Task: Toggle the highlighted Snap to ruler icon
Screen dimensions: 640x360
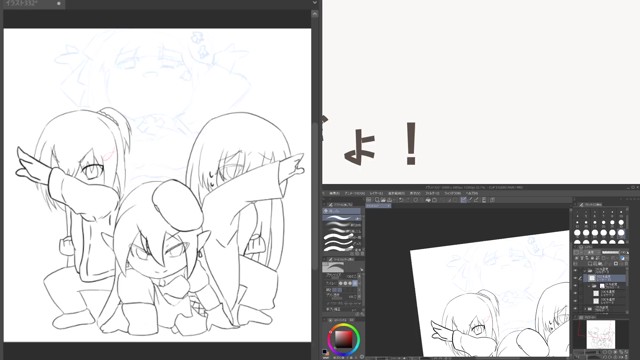Action: (463, 200)
